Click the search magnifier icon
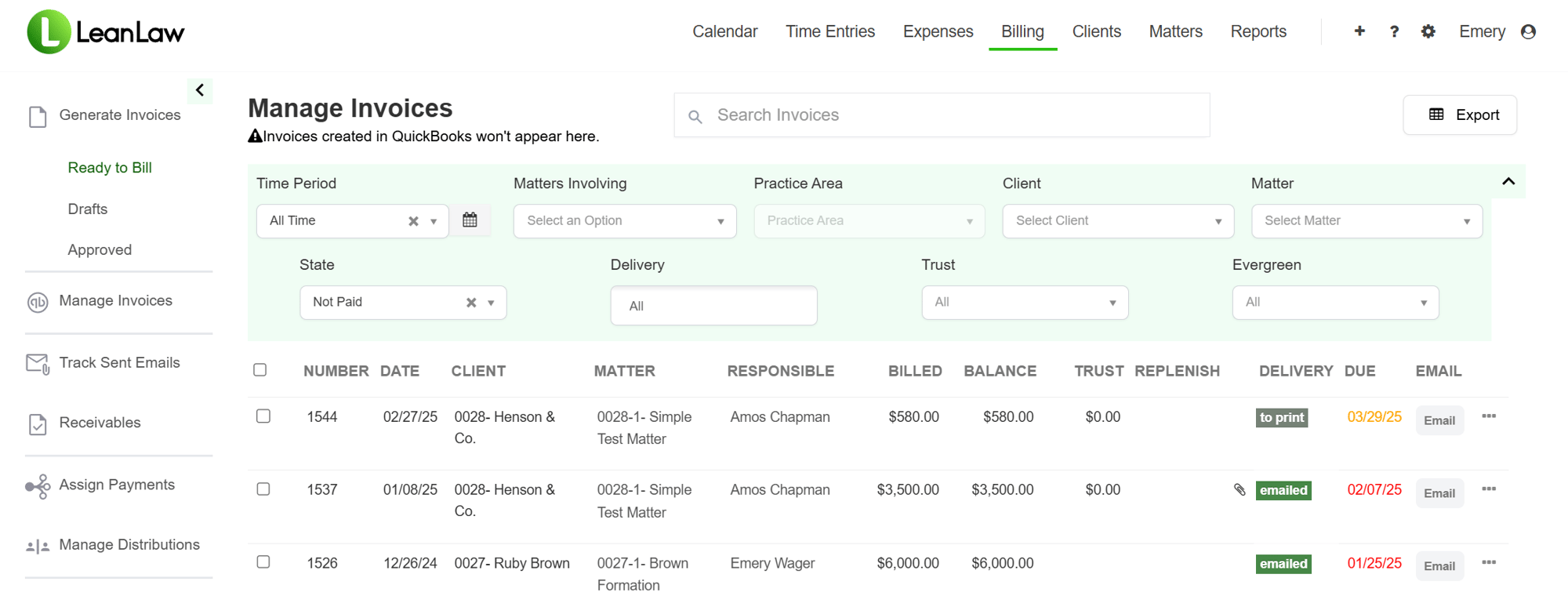The image size is (1568, 596). tap(695, 117)
